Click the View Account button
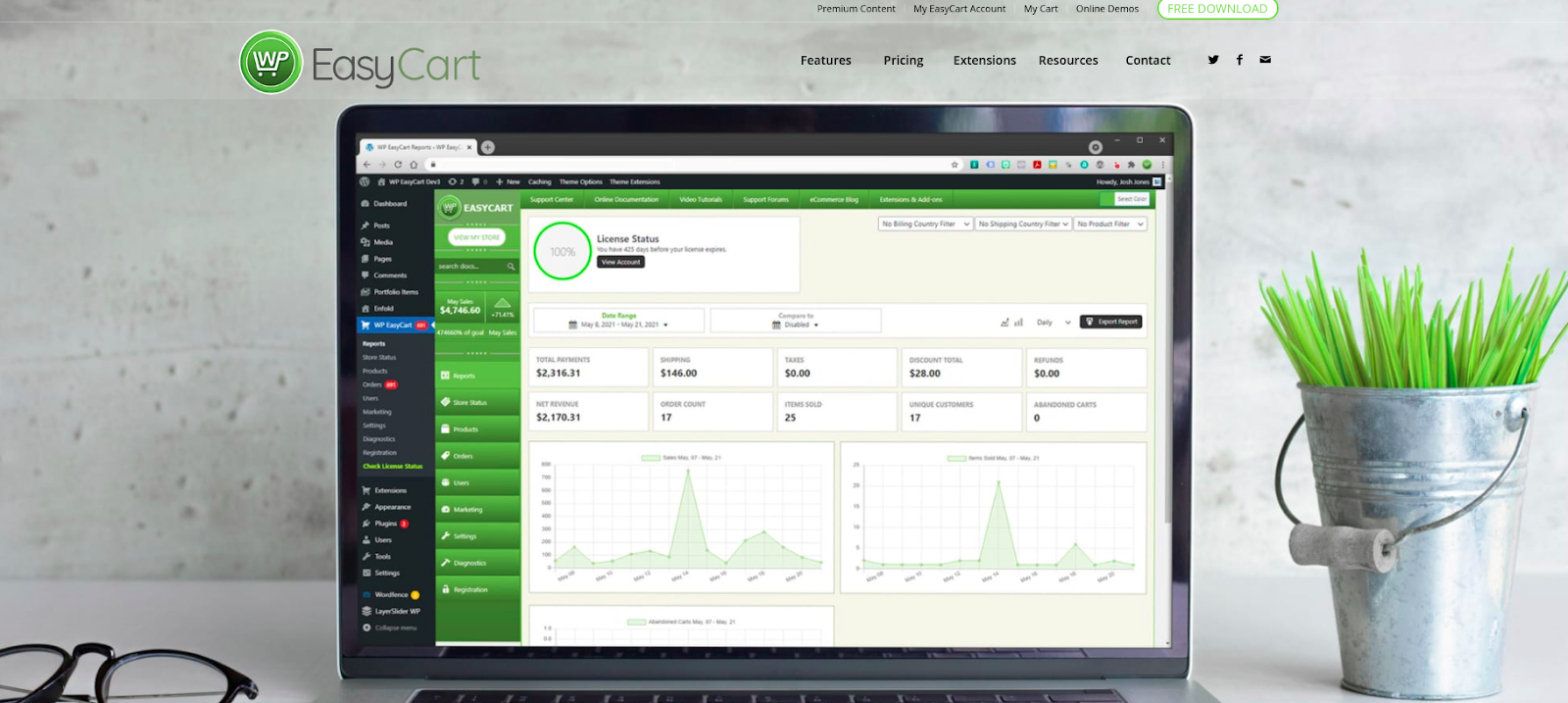 click(621, 262)
